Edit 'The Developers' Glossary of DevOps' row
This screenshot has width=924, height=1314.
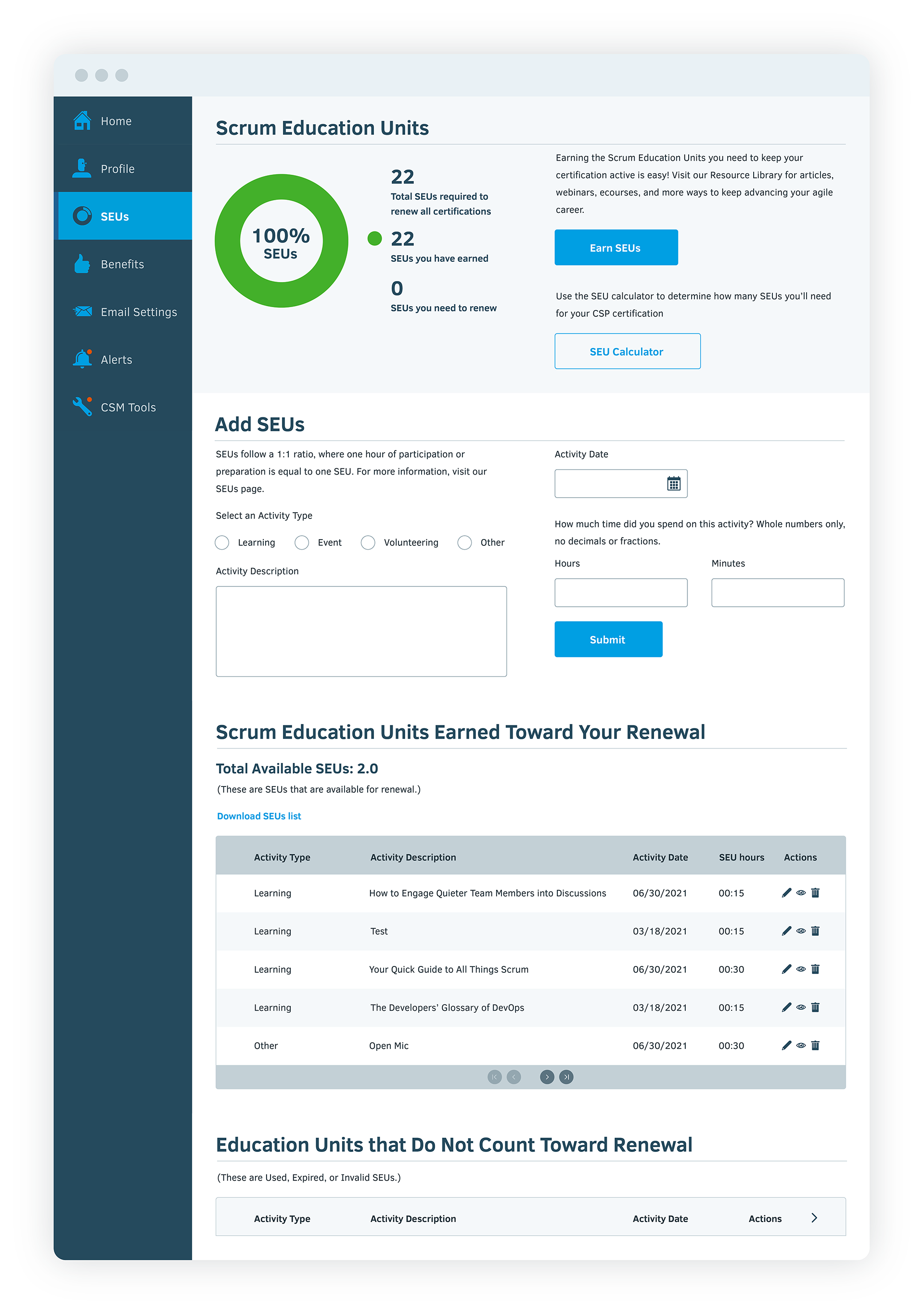(786, 1007)
